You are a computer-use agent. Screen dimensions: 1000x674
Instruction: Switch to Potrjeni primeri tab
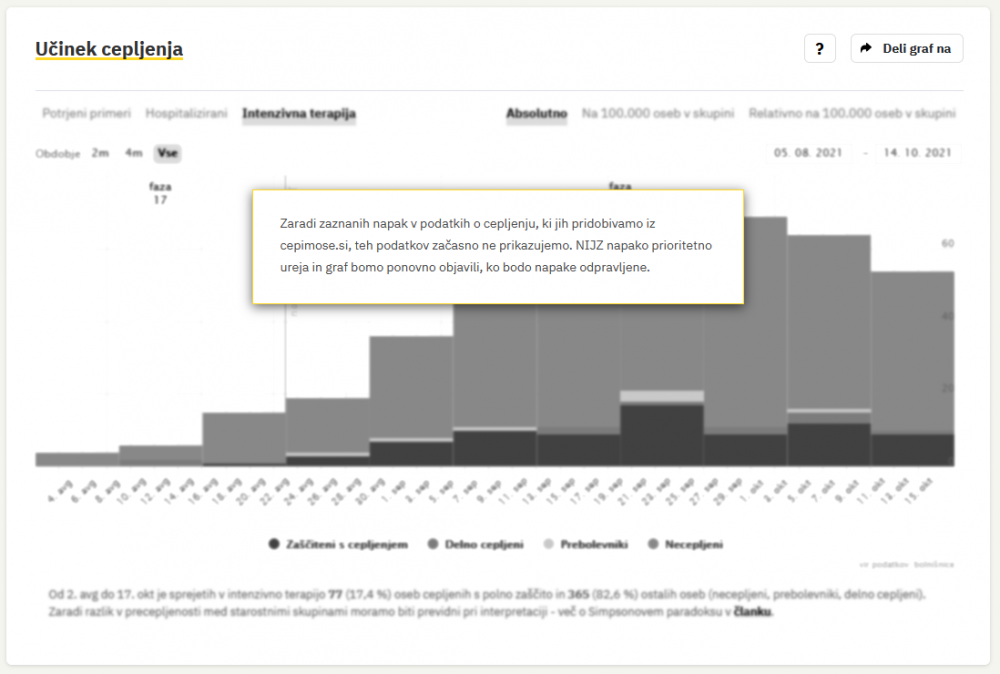[86, 114]
